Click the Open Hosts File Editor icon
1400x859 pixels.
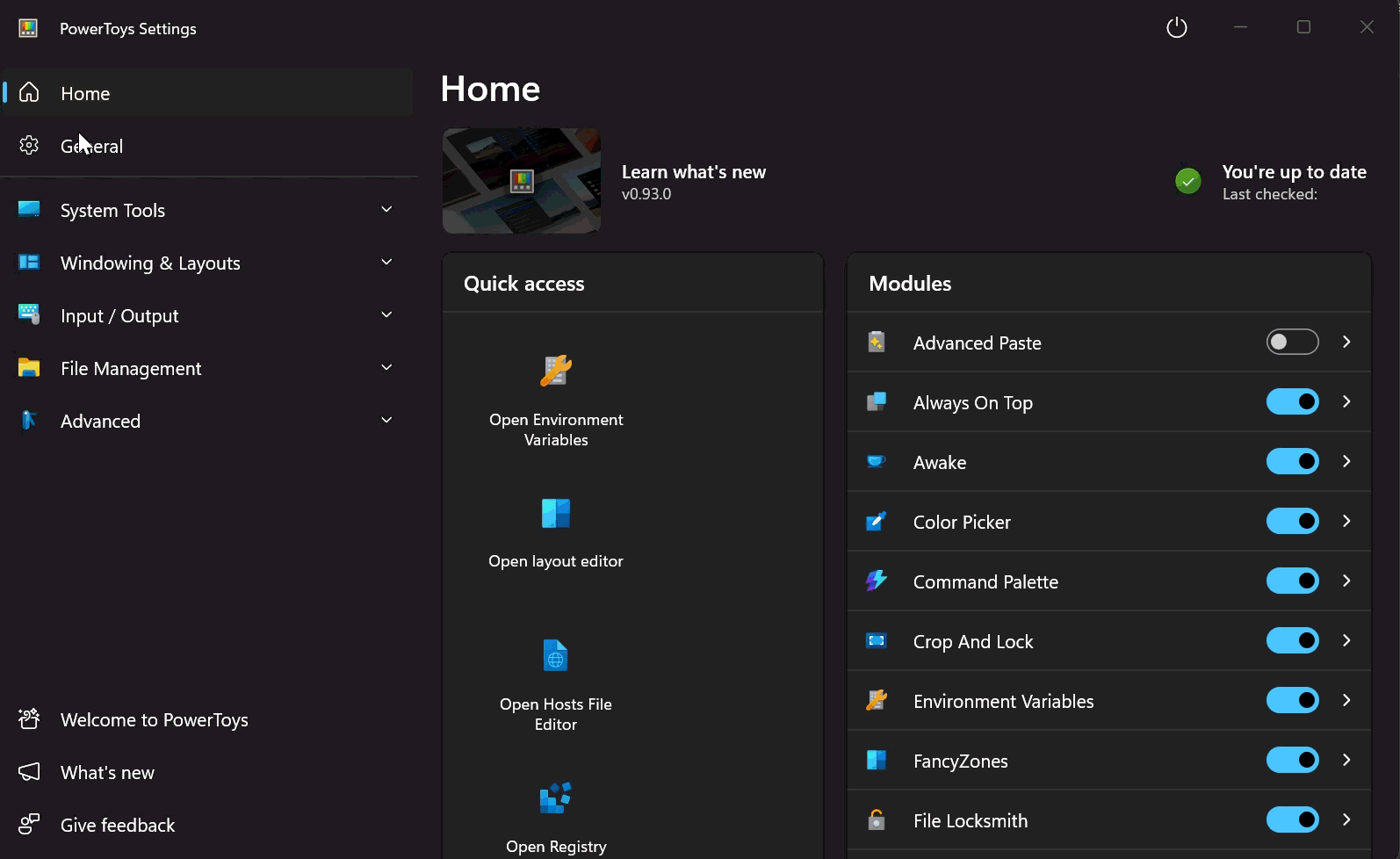556,655
